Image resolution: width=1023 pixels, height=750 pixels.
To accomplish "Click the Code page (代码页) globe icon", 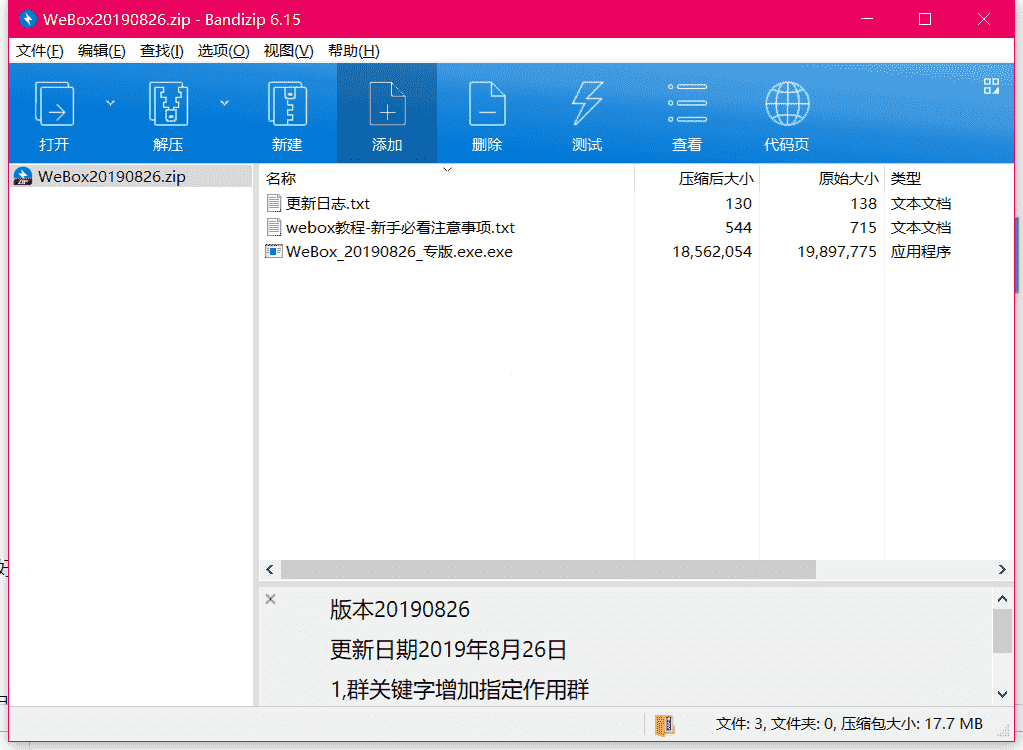I will pyautogui.click(x=787, y=104).
